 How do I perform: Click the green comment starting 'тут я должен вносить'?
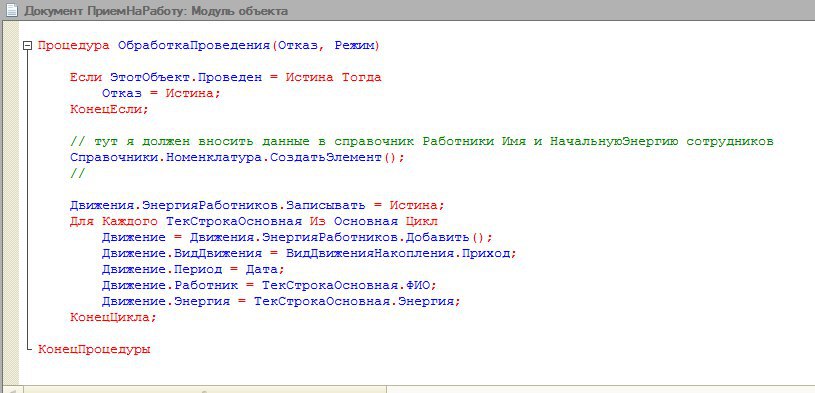pyautogui.click(x=422, y=141)
